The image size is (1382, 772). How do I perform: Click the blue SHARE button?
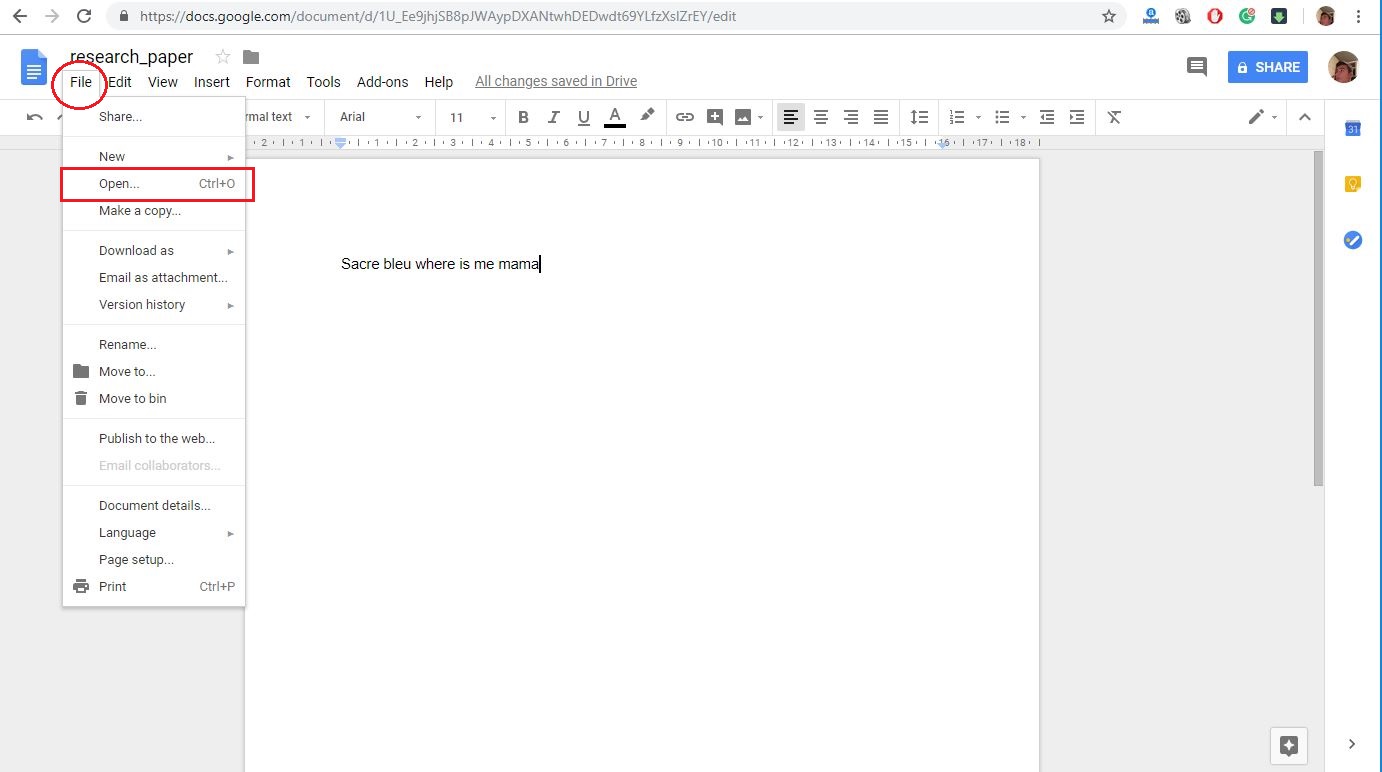(x=1268, y=67)
